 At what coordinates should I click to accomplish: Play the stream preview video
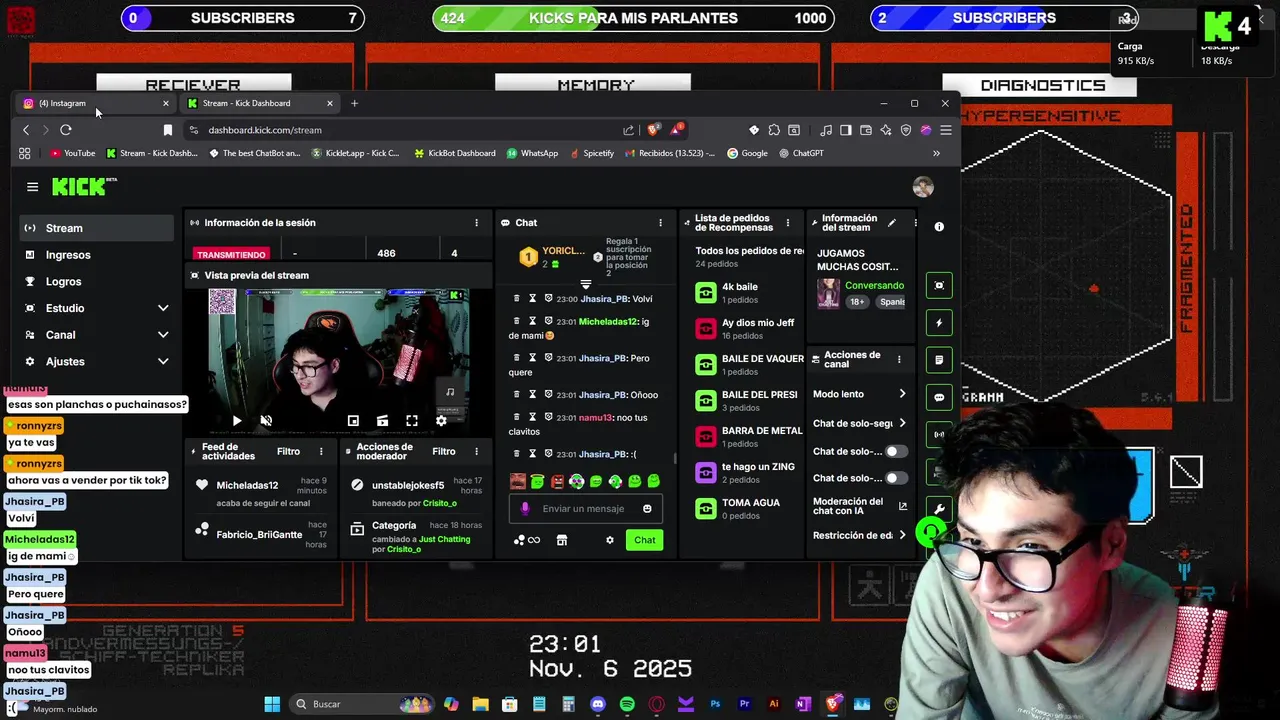tap(237, 421)
